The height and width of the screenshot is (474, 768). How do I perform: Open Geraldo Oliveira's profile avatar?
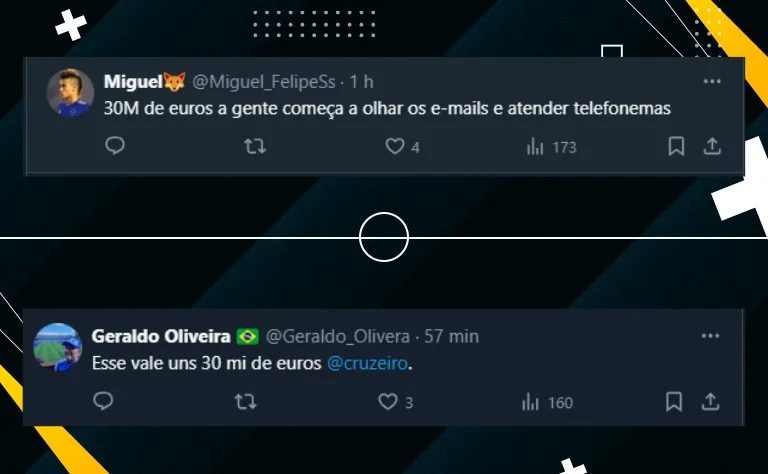point(57,347)
